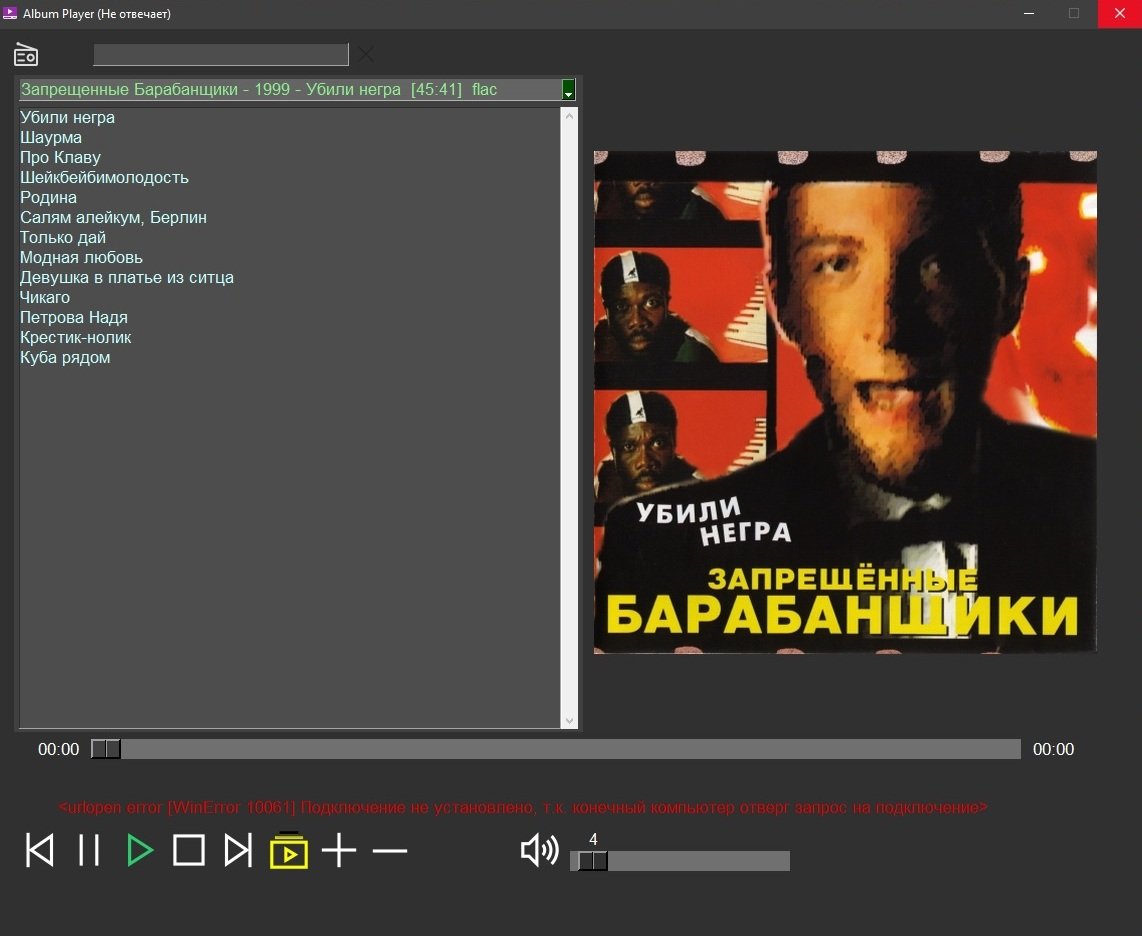Viewport: 1142px width, 936px height.
Task: Select track Чикаго
Action: [x=45, y=298]
